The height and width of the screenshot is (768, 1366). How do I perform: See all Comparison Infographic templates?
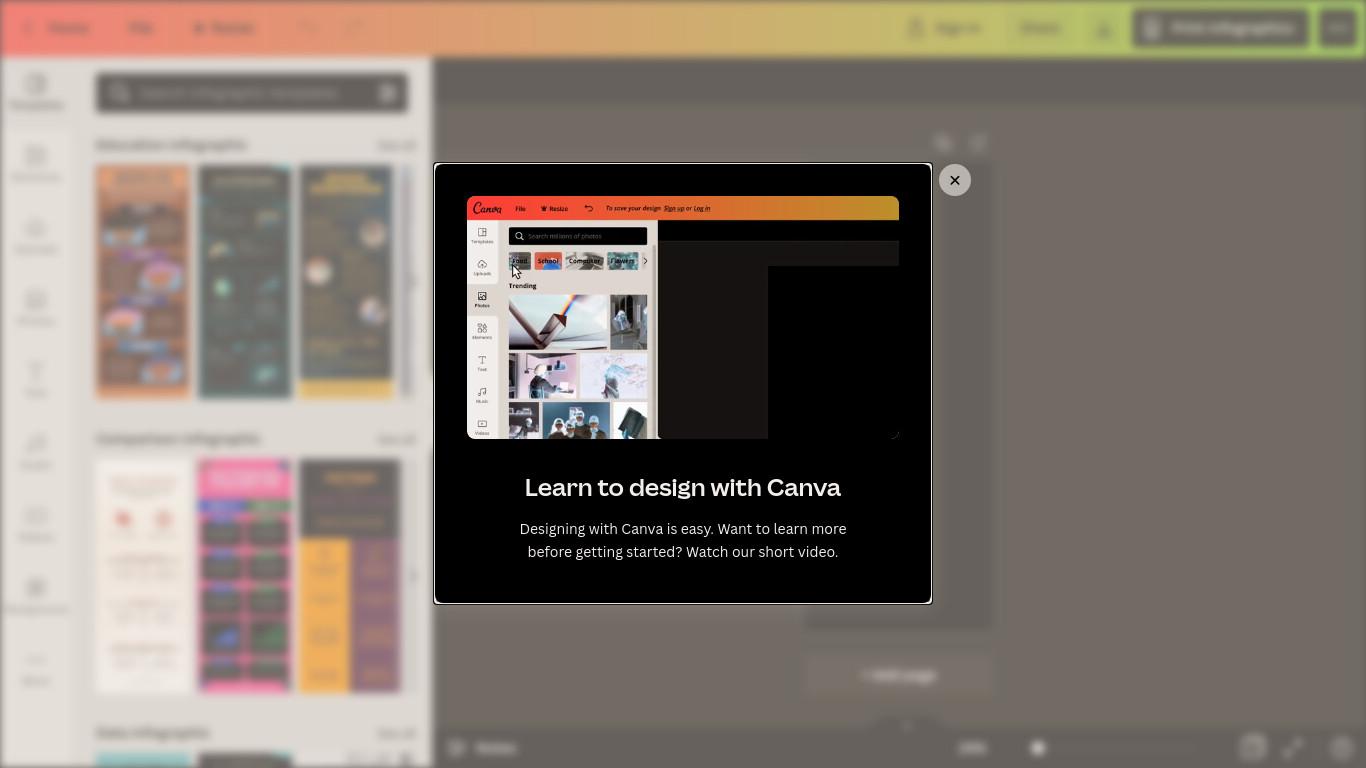tap(396, 440)
